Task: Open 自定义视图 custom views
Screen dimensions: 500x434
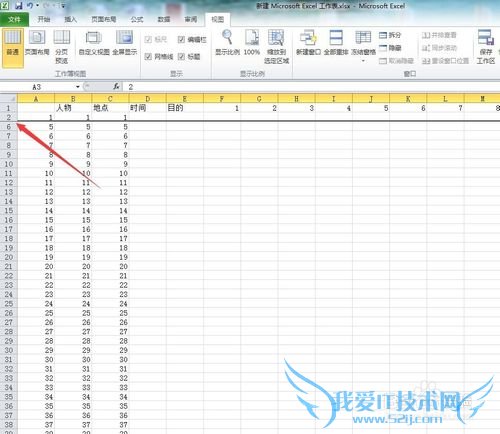Action: (94, 43)
